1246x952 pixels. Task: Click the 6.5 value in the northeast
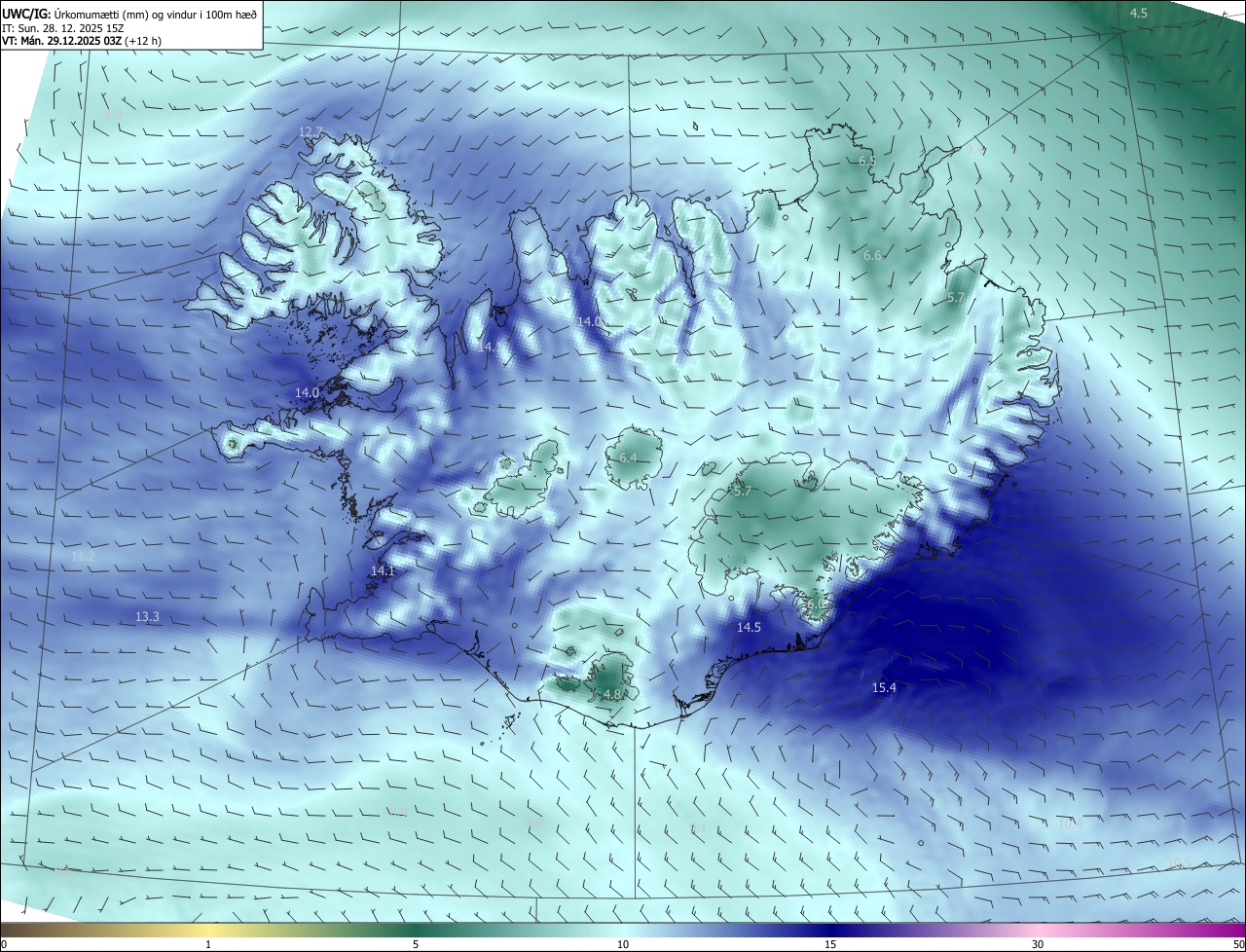(x=867, y=160)
